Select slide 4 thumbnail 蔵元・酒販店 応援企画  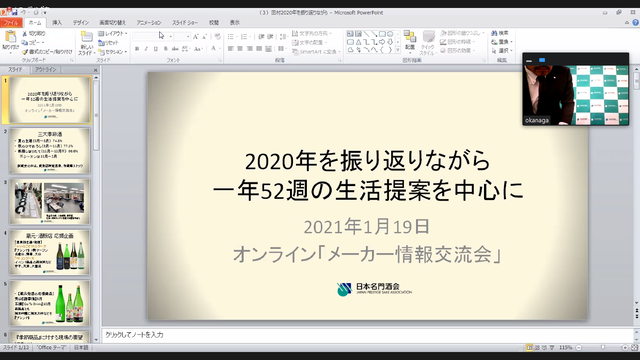pyautogui.click(x=50, y=252)
